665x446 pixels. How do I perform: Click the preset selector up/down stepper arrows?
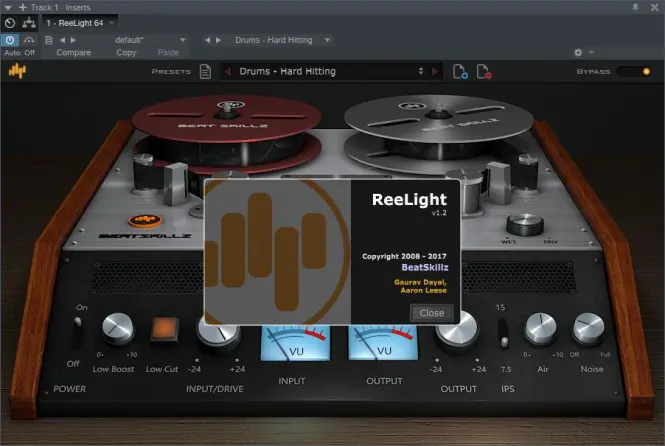pyautogui.click(x=421, y=71)
